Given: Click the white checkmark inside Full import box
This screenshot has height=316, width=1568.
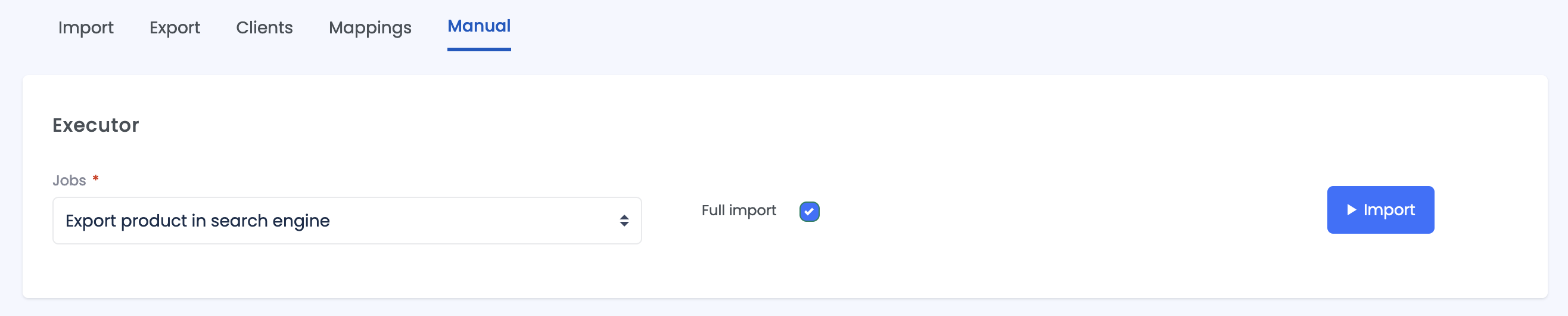Looking at the screenshot, I should coord(809,211).
